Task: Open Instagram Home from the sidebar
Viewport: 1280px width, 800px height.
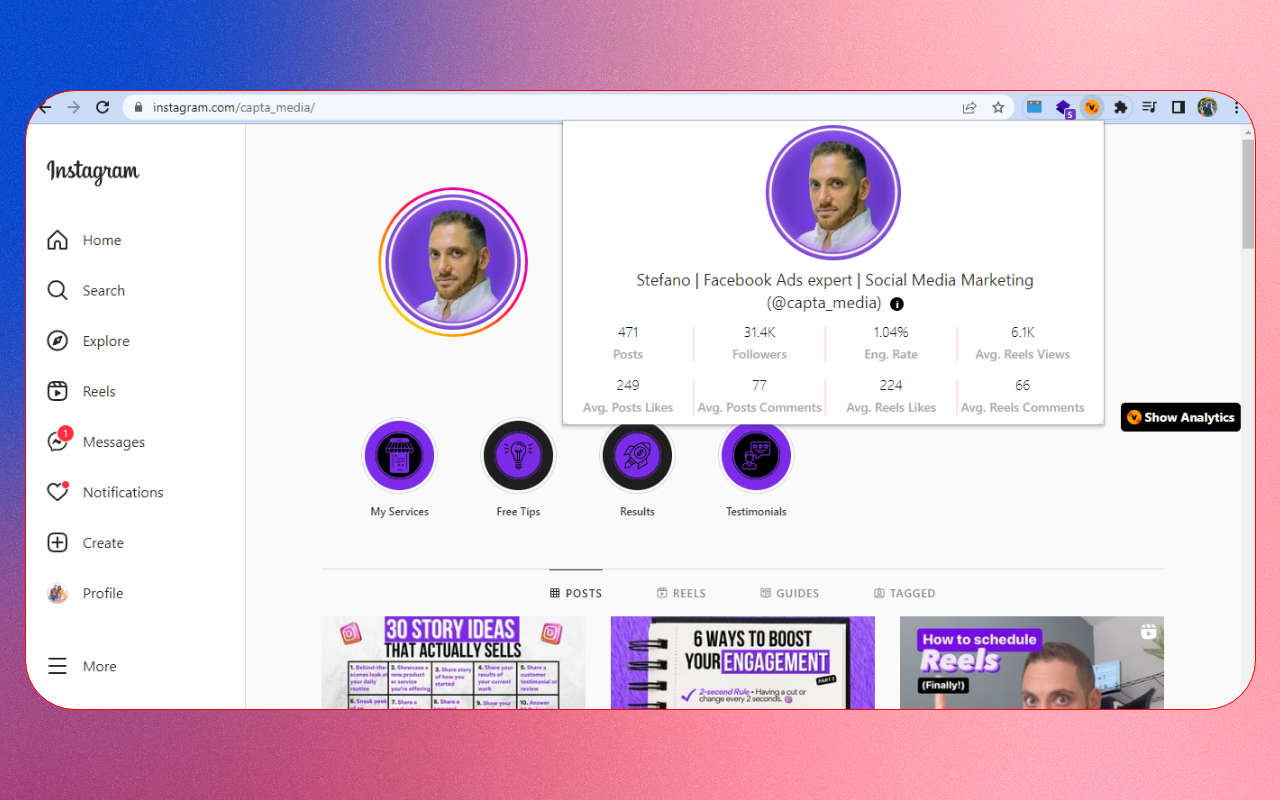Action: tap(58, 240)
